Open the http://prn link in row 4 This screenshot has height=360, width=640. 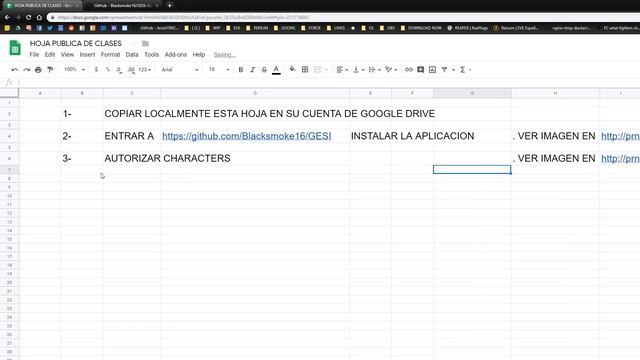(x=620, y=136)
